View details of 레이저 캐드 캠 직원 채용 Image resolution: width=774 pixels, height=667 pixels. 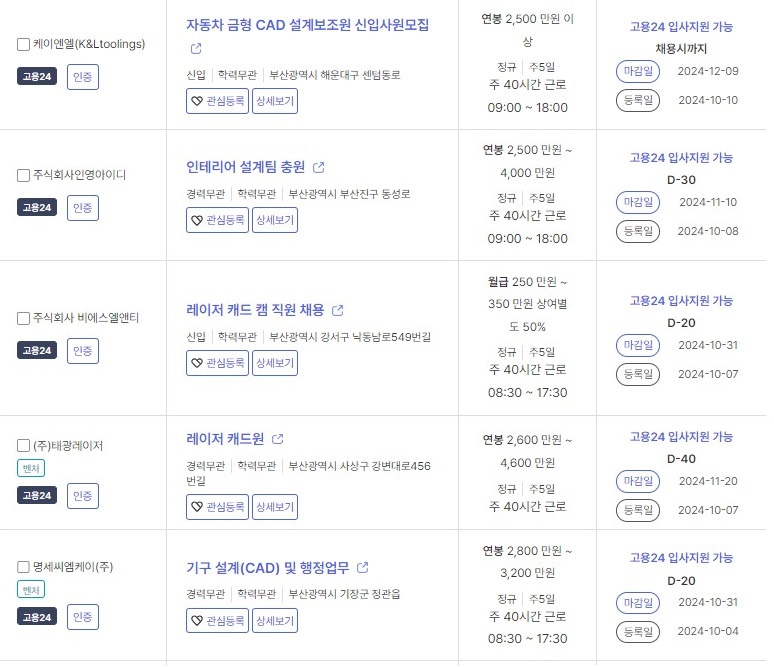[x=275, y=363]
